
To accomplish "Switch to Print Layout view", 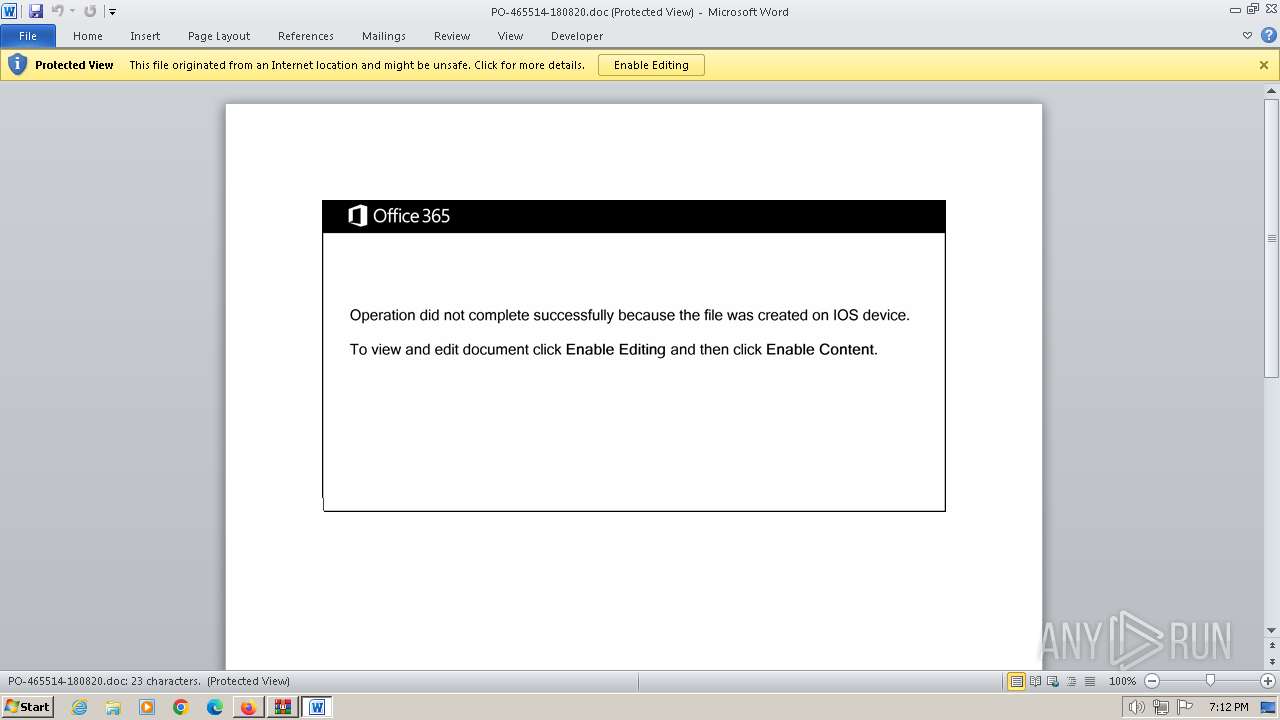I will 1016,681.
